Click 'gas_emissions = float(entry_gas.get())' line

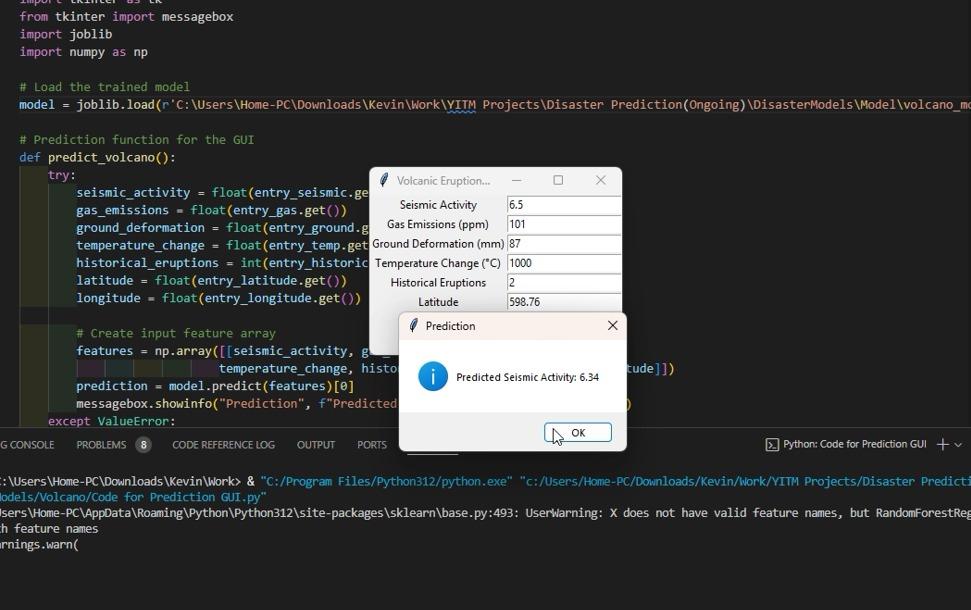(211, 210)
